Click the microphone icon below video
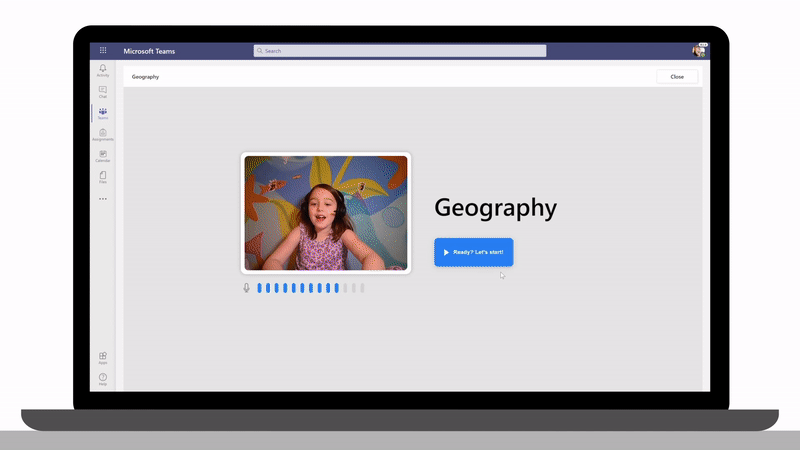 [246, 288]
